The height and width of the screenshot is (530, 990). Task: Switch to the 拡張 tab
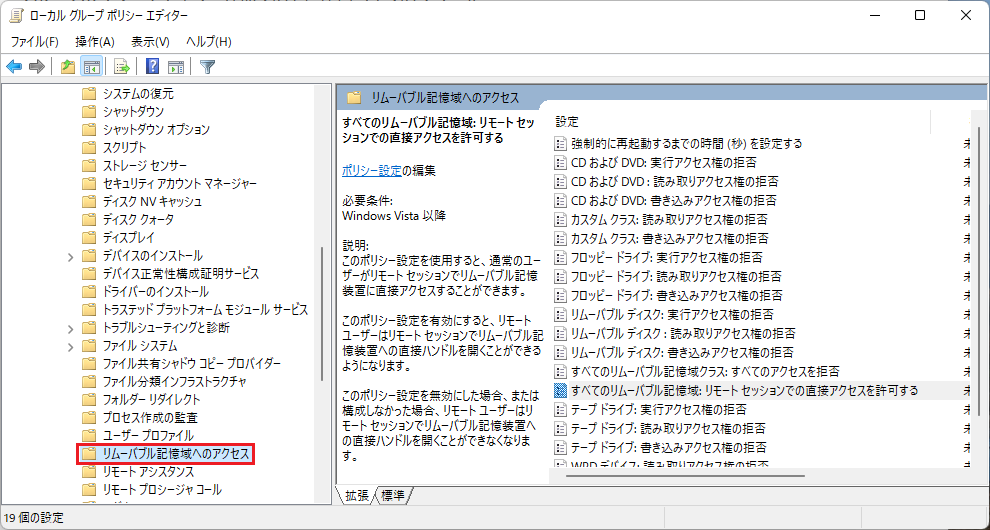pos(356,496)
